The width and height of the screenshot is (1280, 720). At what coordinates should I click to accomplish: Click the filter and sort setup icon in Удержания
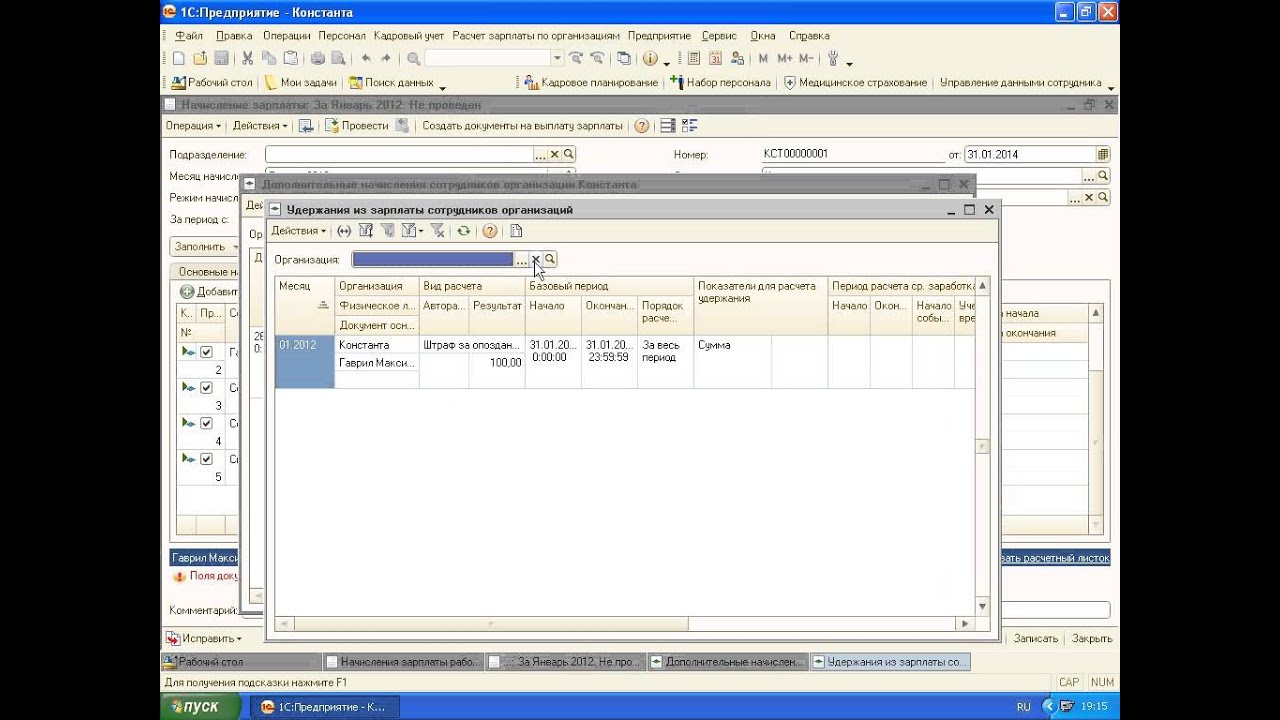(x=365, y=231)
